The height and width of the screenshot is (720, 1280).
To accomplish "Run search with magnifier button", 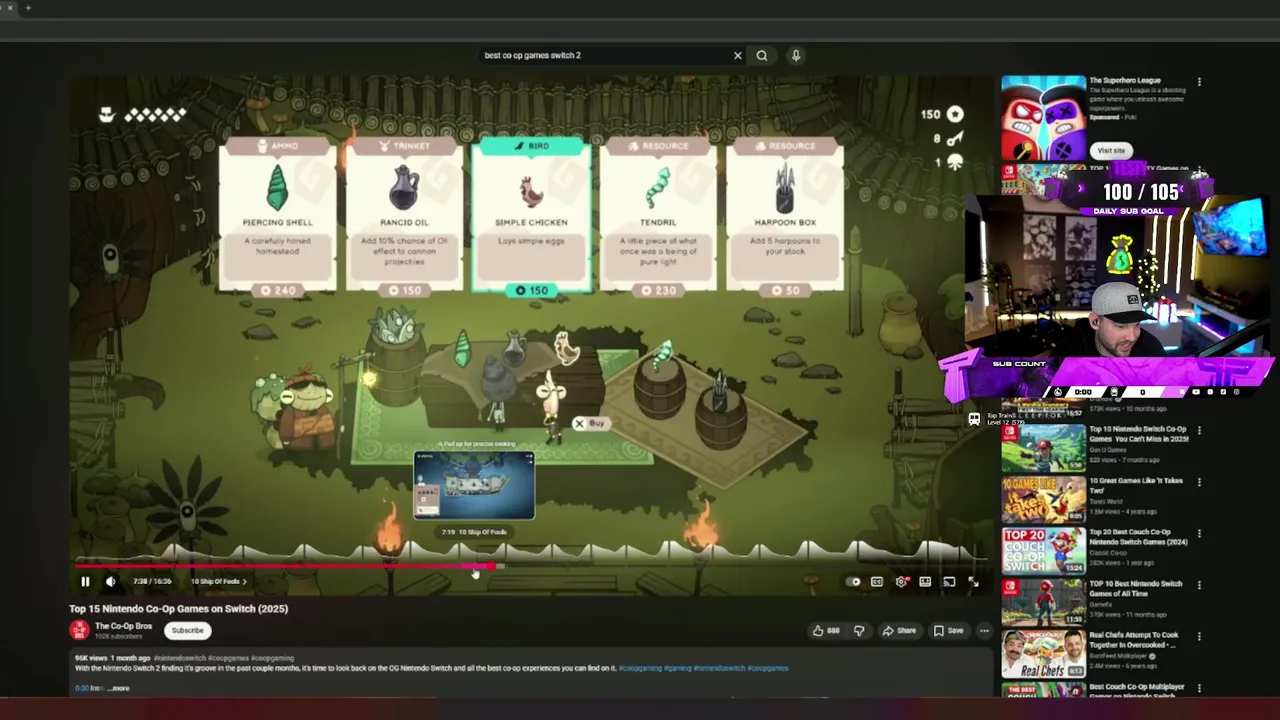I will [x=762, y=55].
